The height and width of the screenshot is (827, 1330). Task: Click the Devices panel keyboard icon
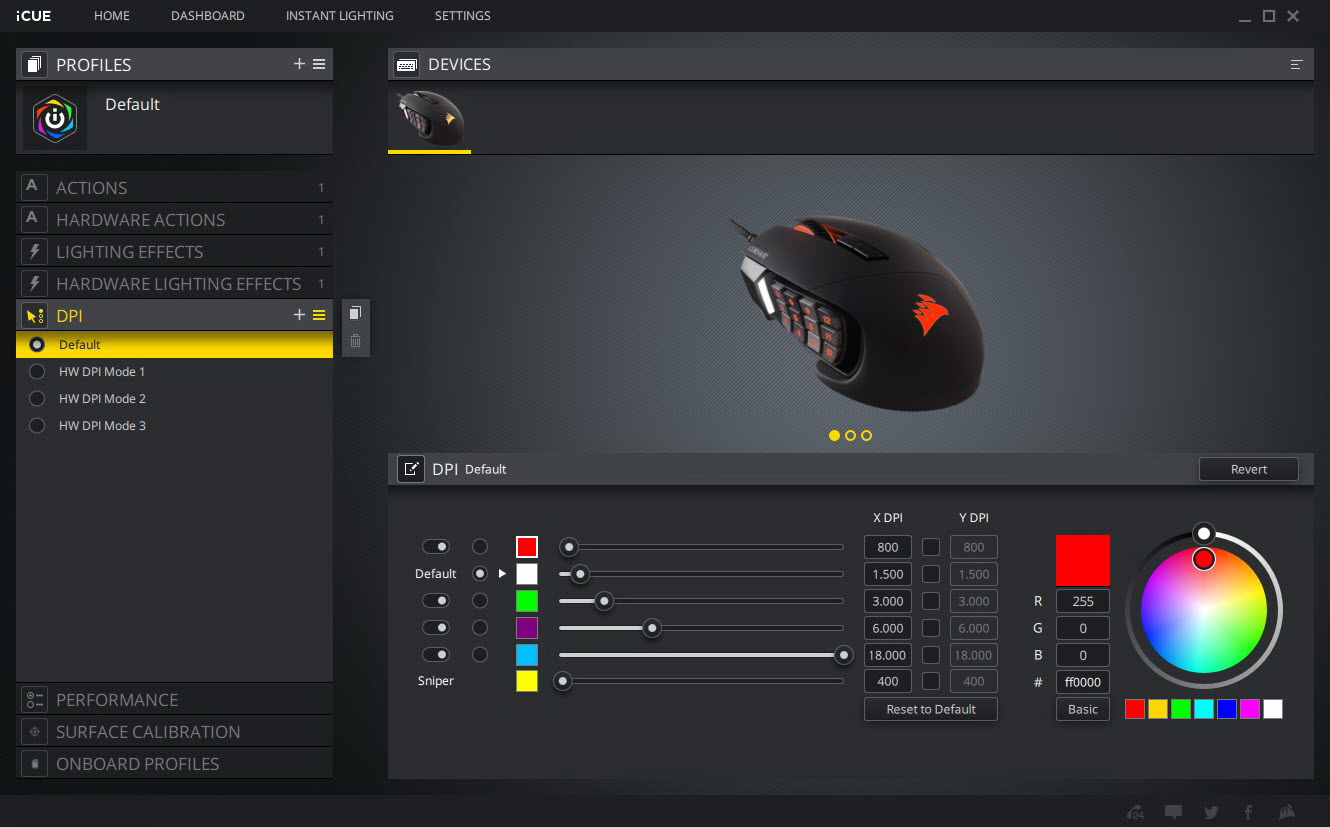pos(407,64)
